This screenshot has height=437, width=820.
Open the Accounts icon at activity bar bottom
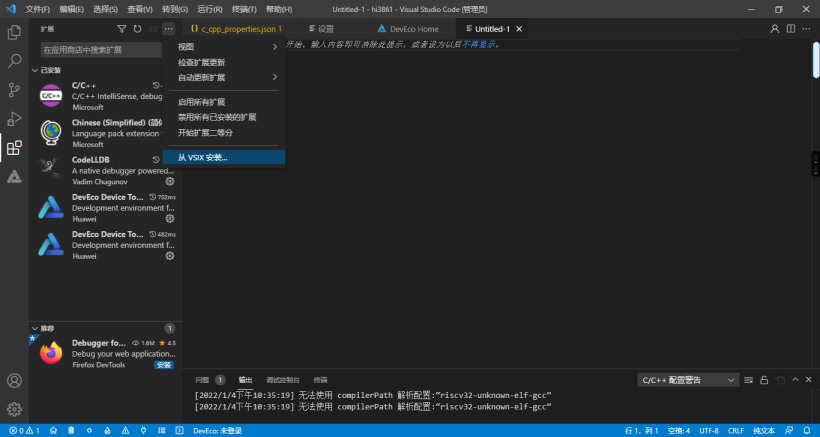coord(14,380)
